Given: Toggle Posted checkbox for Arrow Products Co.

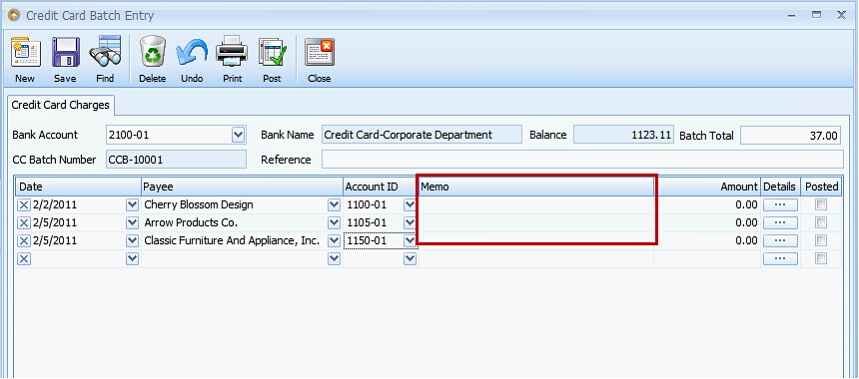Looking at the screenshot, I should 821,223.
